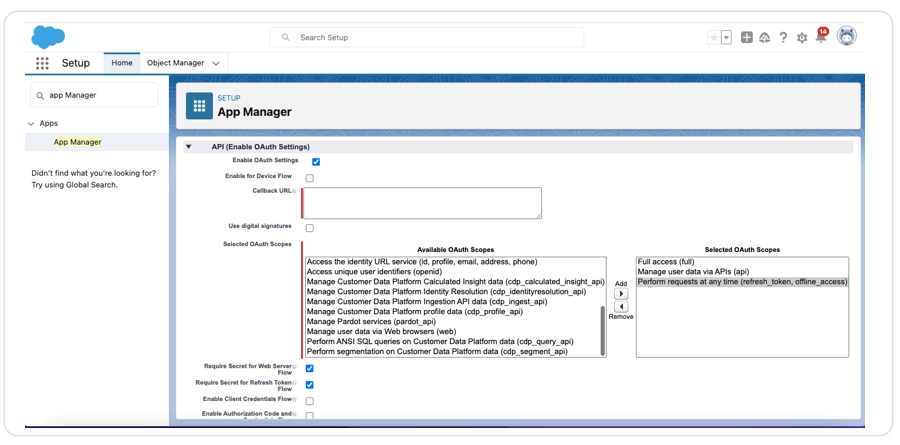This screenshot has width=900, height=445.
Task: Select App Manager in the sidebar
Action: 78,142
